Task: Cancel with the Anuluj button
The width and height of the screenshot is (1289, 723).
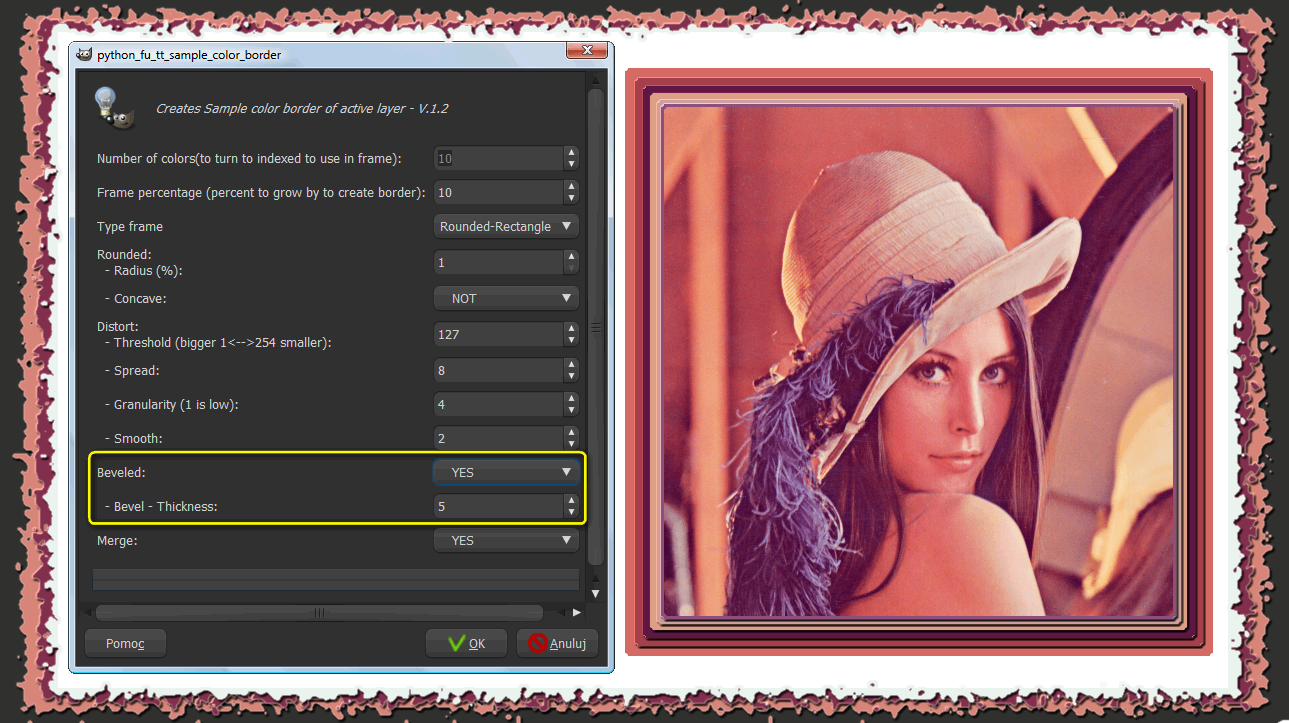Action: tap(557, 643)
